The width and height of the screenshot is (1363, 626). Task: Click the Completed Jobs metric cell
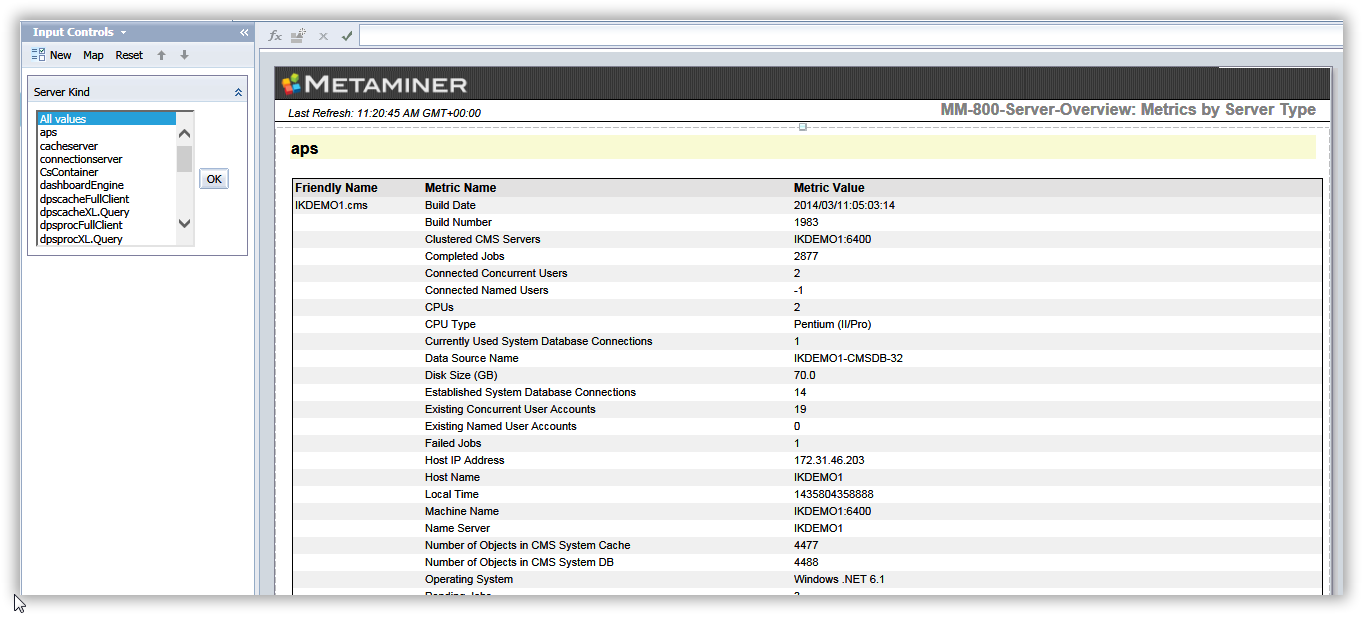467,256
